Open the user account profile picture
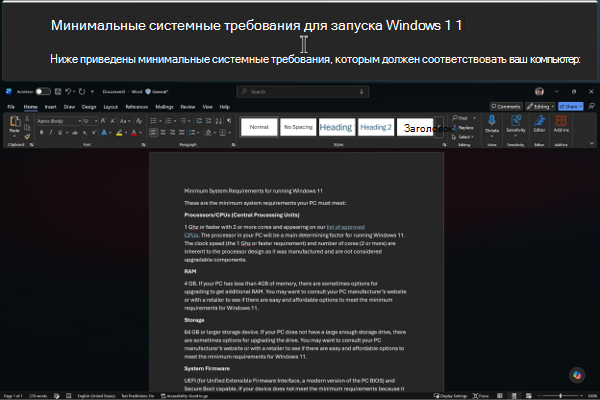The width and height of the screenshot is (600, 400). click(539, 91)
